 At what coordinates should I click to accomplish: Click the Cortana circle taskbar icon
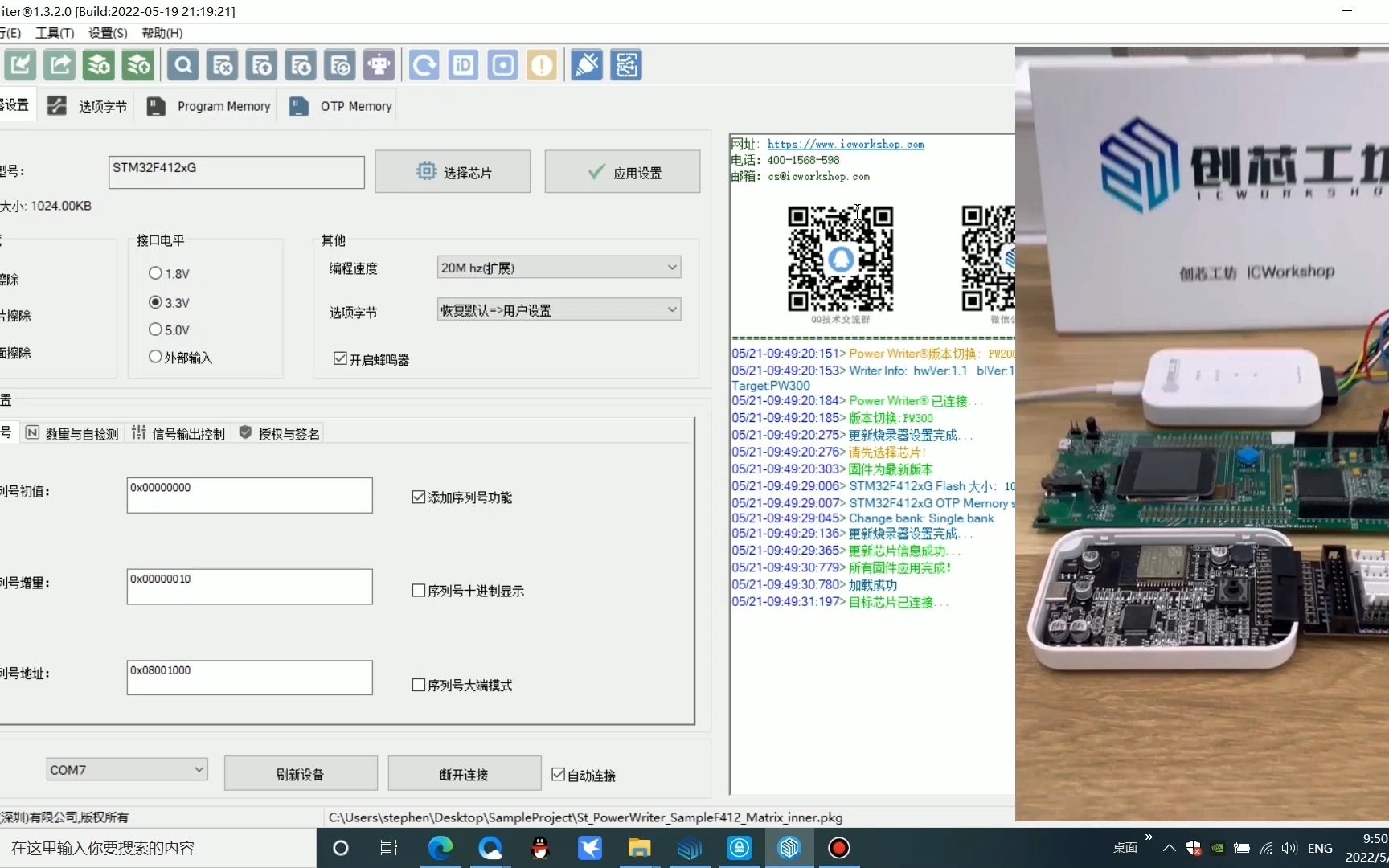tap(341, 848)
